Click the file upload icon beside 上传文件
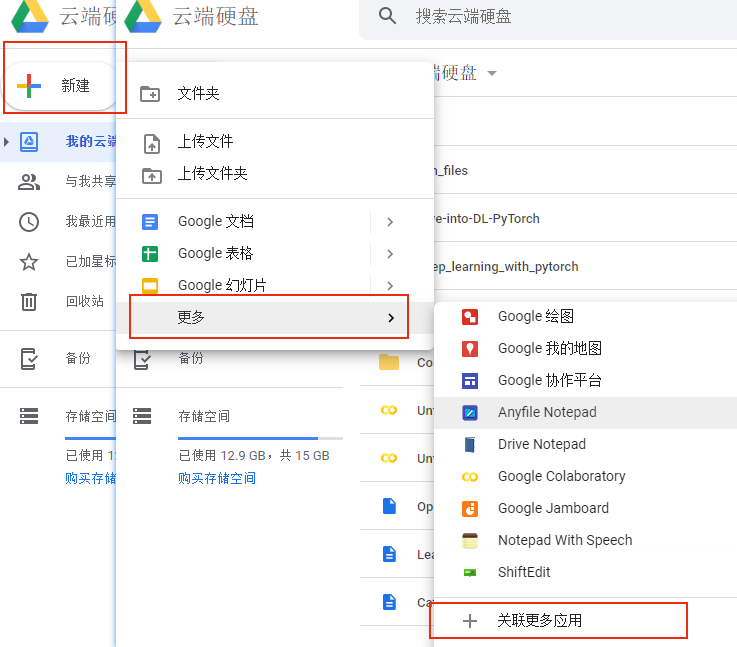737x647 pixels. tap(152, 143)
